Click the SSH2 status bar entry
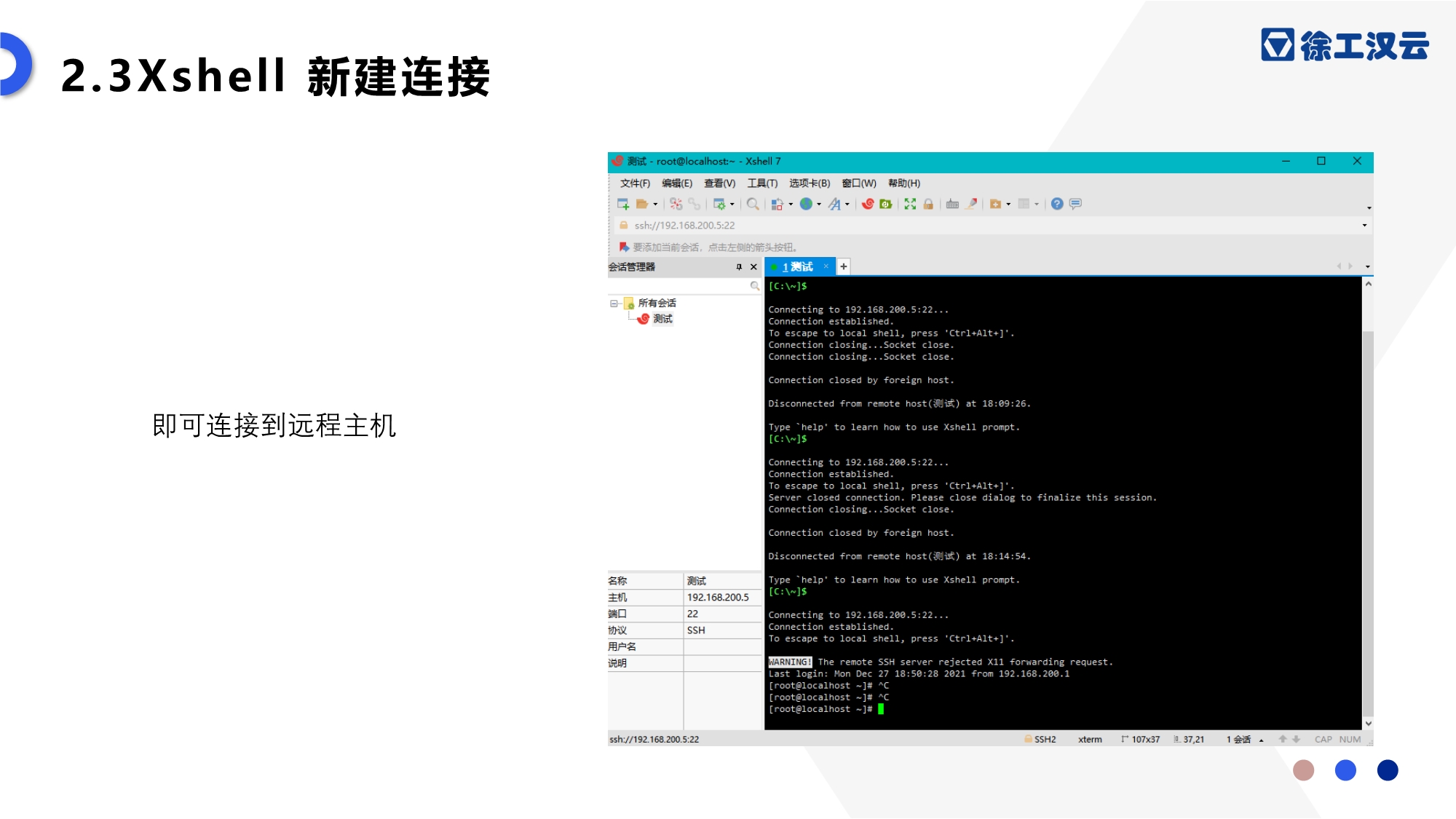The width and height of the screenshot is (1456, 819). point(1040,739)
